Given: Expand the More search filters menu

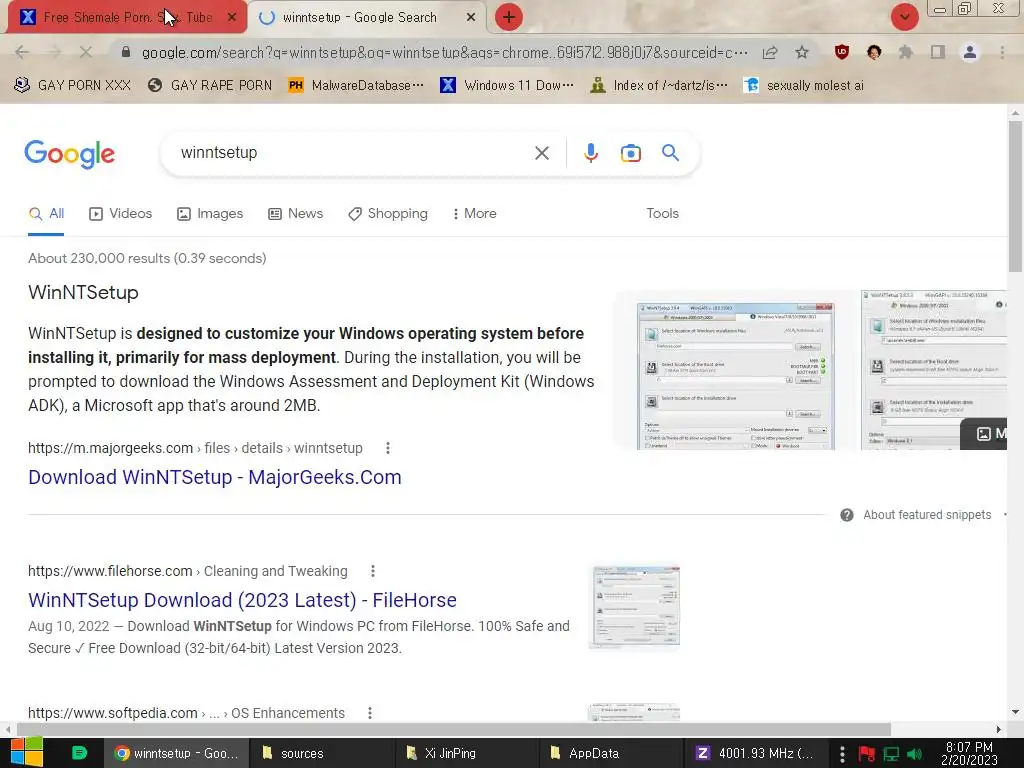Looking at the screenshot, I should (x=475, y=214).
